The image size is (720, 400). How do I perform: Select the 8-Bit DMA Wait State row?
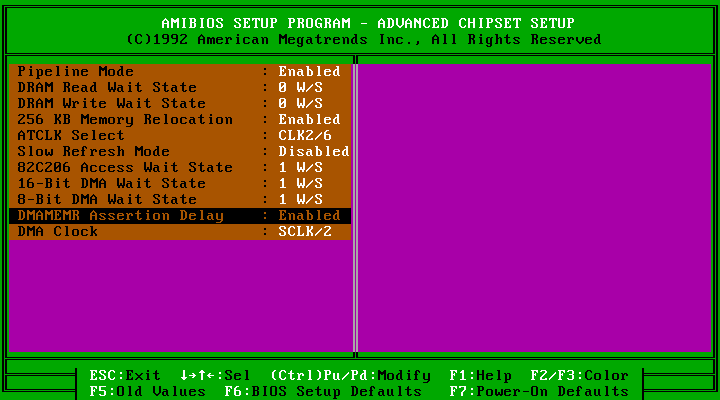[x=108, y=200]
